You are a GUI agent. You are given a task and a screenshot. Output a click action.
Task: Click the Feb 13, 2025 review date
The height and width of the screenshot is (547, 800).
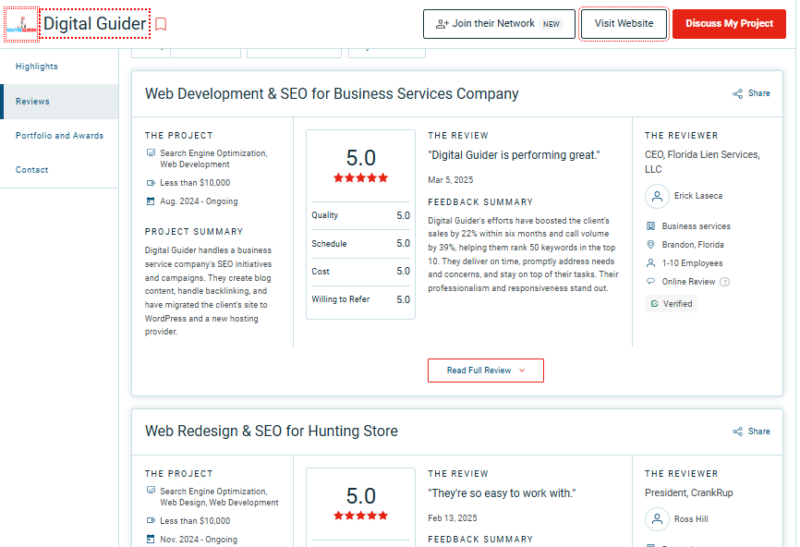[453, 518]
